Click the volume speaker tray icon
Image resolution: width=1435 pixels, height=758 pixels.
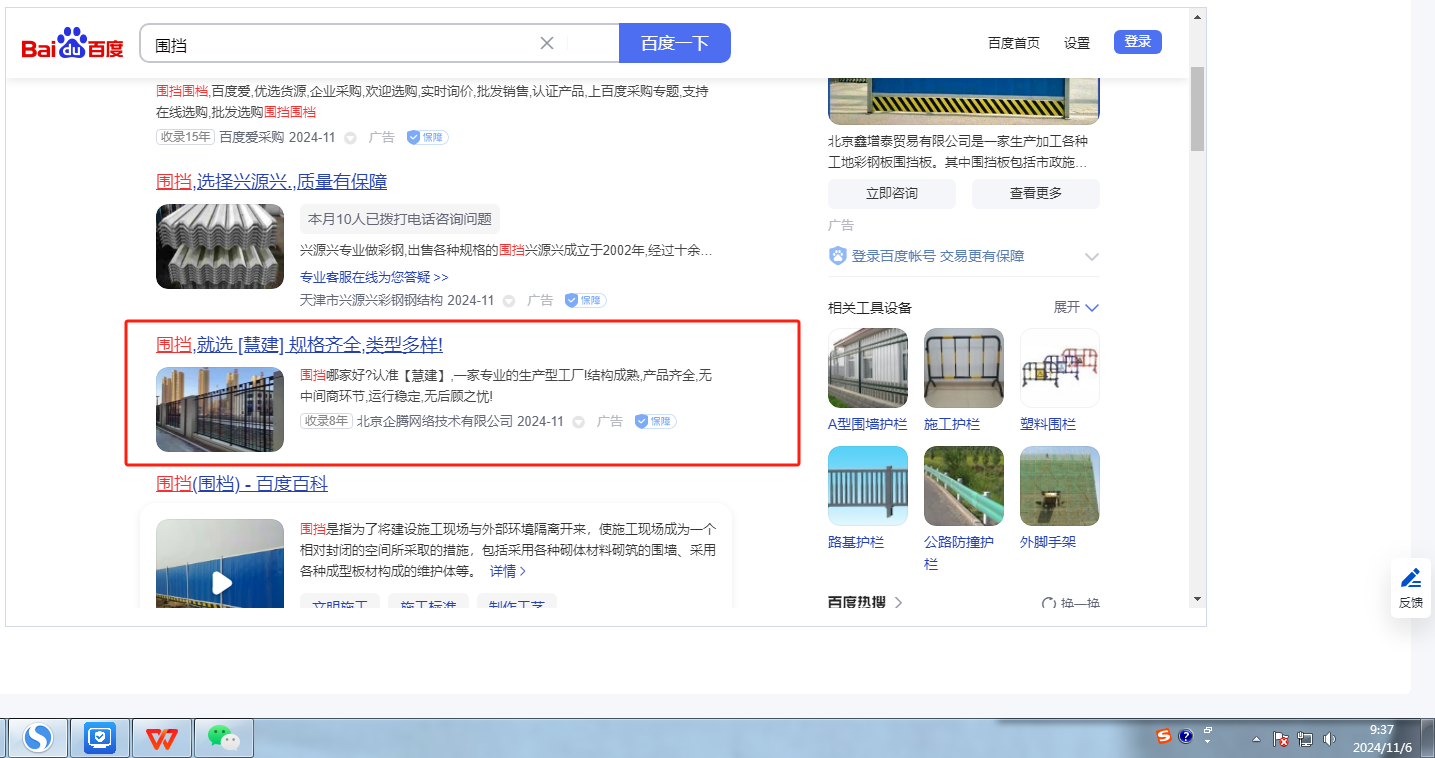1329,739
